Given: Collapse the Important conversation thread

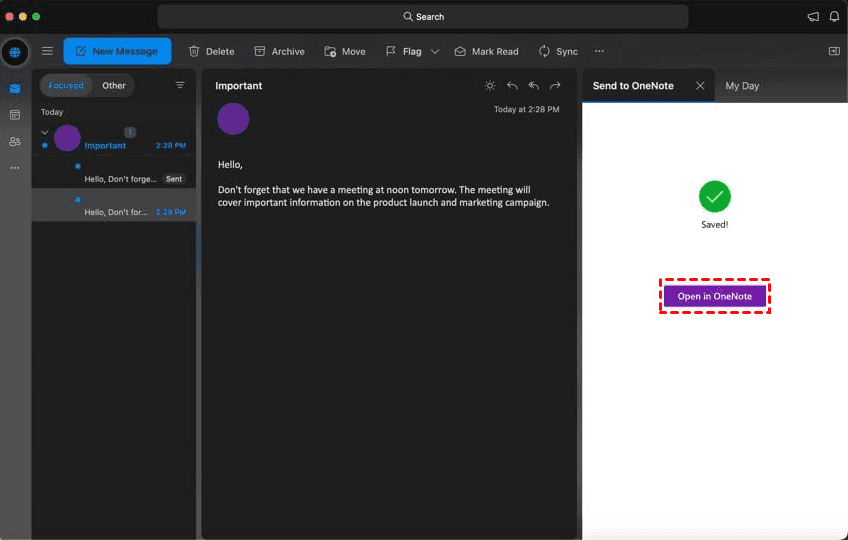Looking at the screenshot, I should (45, 132).
